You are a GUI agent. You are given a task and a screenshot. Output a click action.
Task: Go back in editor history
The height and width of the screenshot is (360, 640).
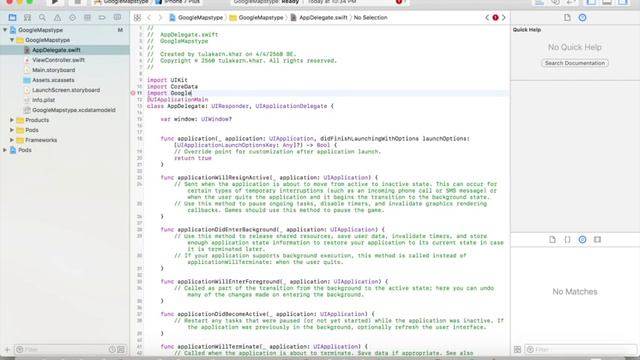149,18
